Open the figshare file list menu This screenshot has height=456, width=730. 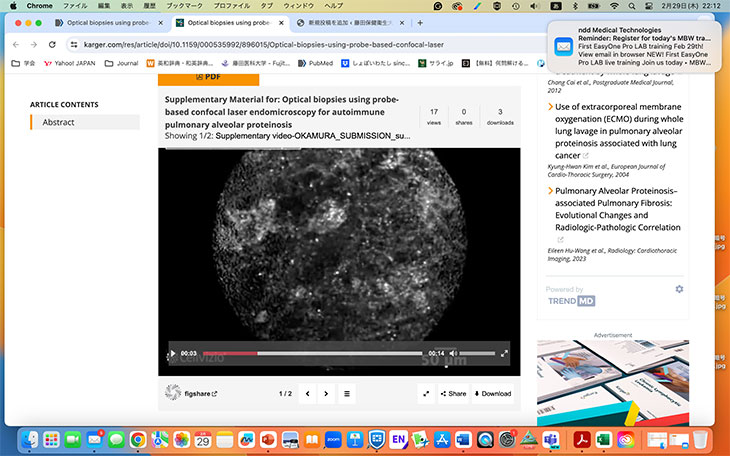347,394
